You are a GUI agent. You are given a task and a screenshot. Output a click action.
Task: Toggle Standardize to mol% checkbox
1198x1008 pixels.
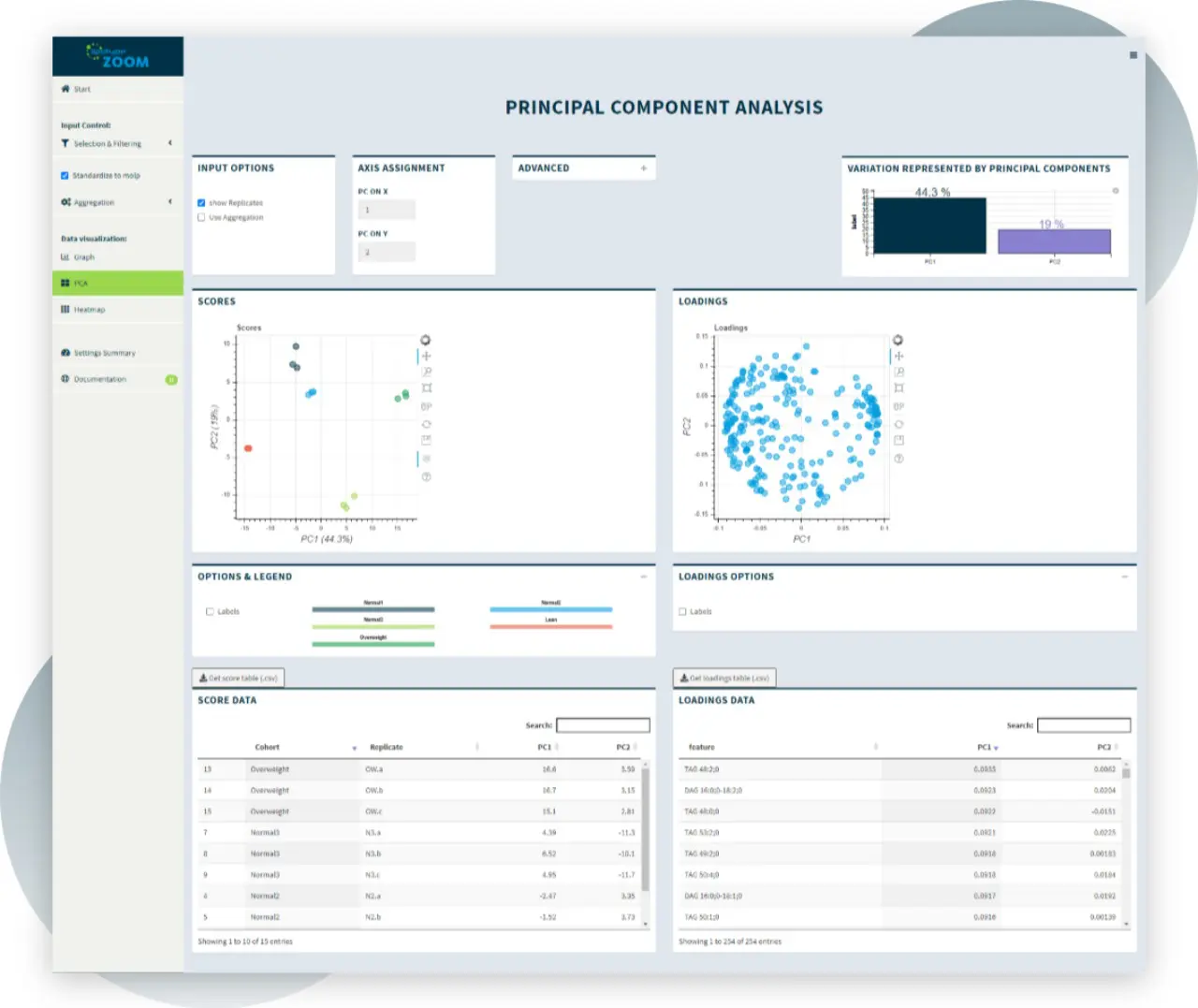point(65,175)
